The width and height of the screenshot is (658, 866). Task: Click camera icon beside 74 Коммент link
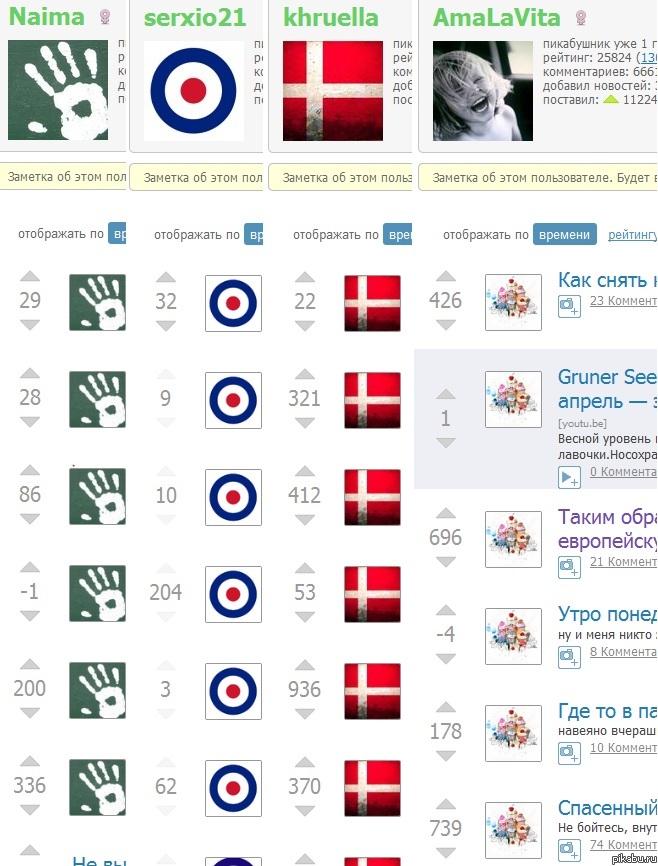(569, 849)
